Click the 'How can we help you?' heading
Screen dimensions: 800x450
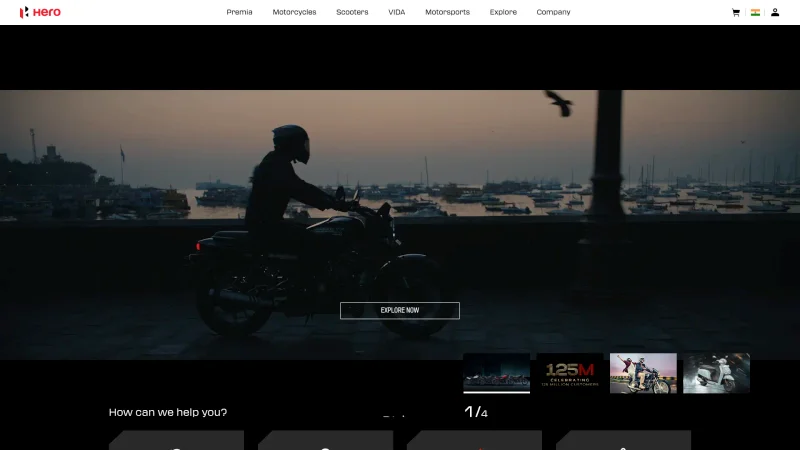168,412
